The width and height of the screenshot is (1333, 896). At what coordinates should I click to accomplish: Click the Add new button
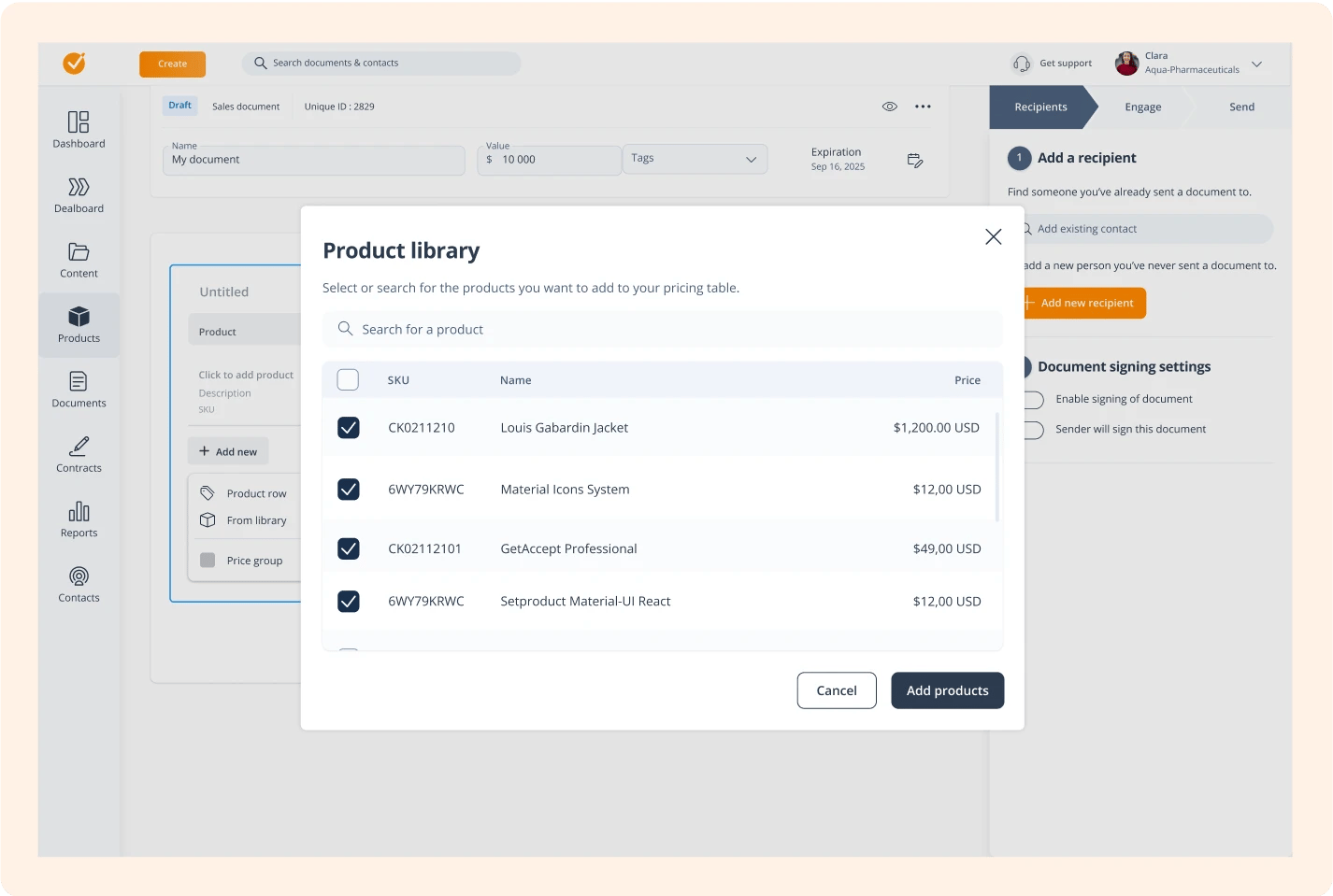click(228, 451)
